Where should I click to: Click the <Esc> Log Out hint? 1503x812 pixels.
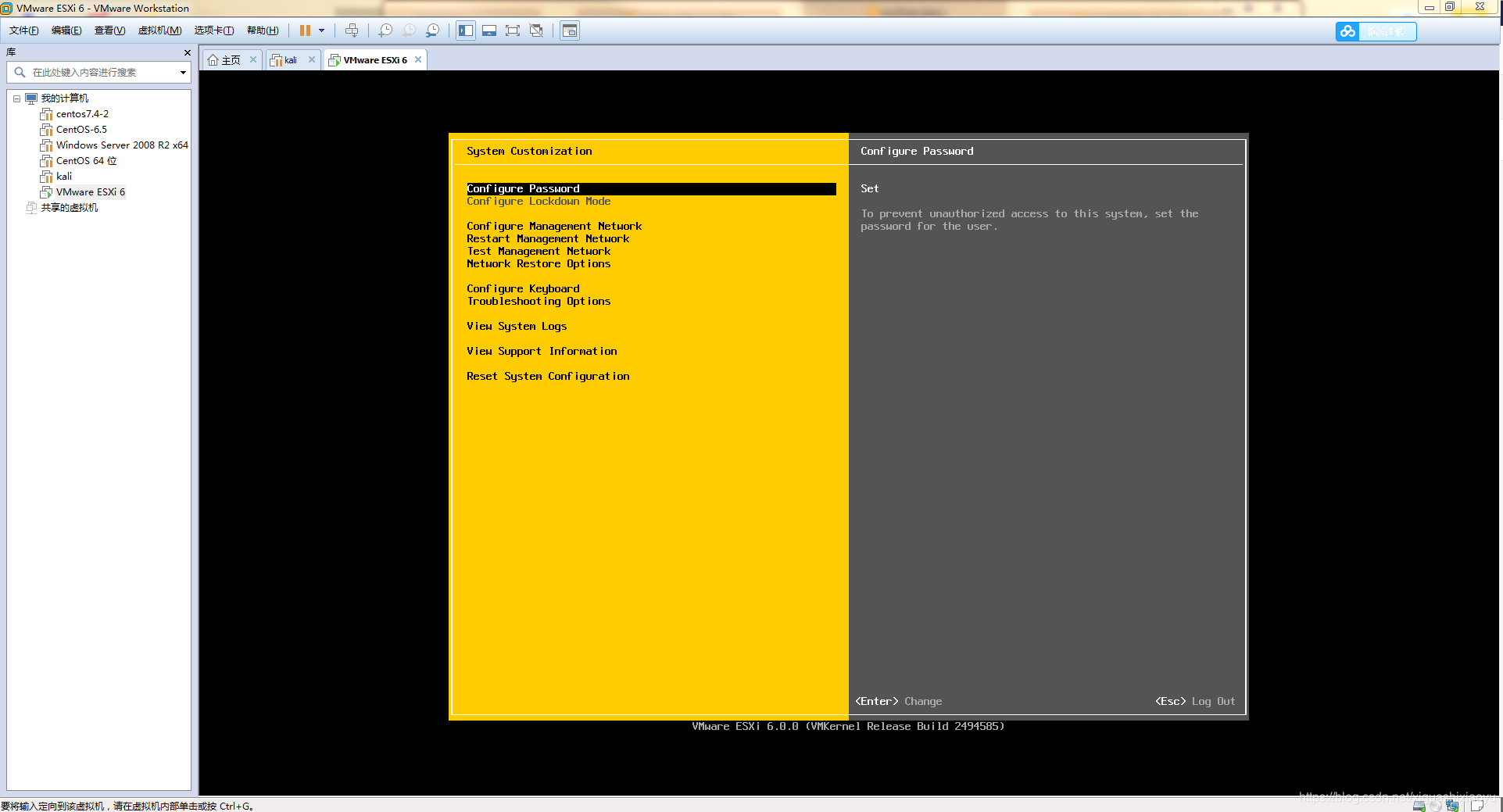coord(1195,702)
